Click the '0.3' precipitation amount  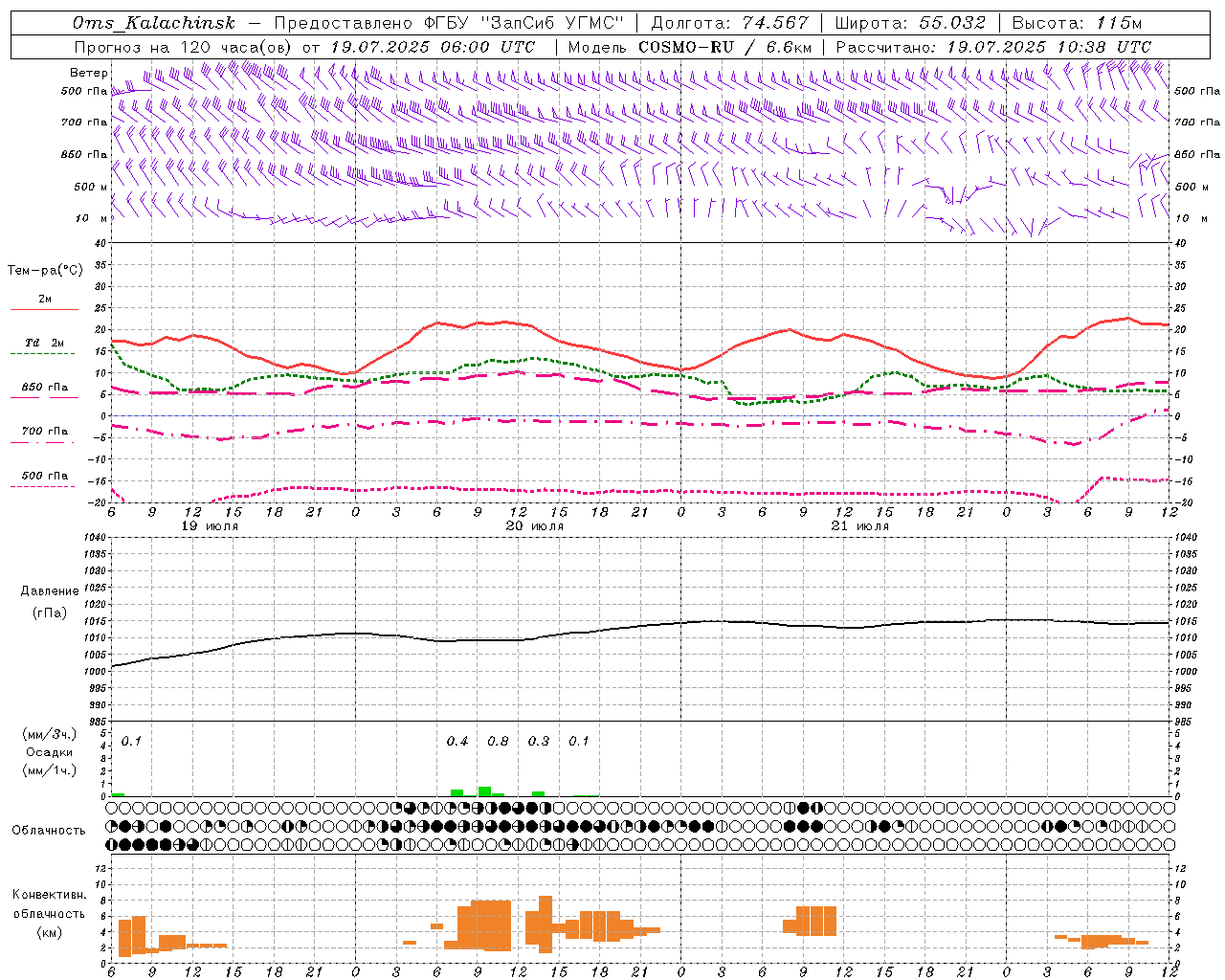coord(539,742)
